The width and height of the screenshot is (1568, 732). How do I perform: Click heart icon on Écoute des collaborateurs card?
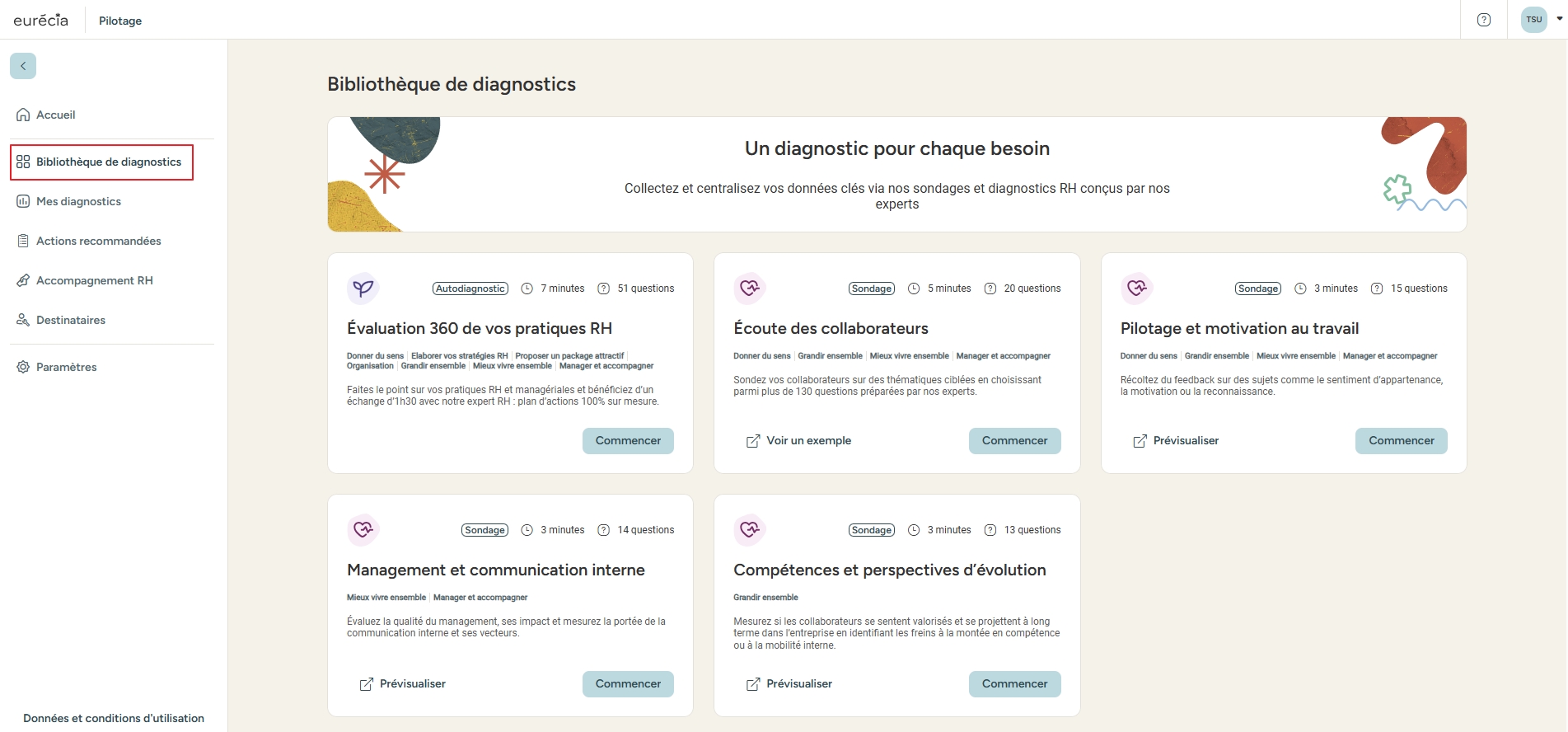749,289
